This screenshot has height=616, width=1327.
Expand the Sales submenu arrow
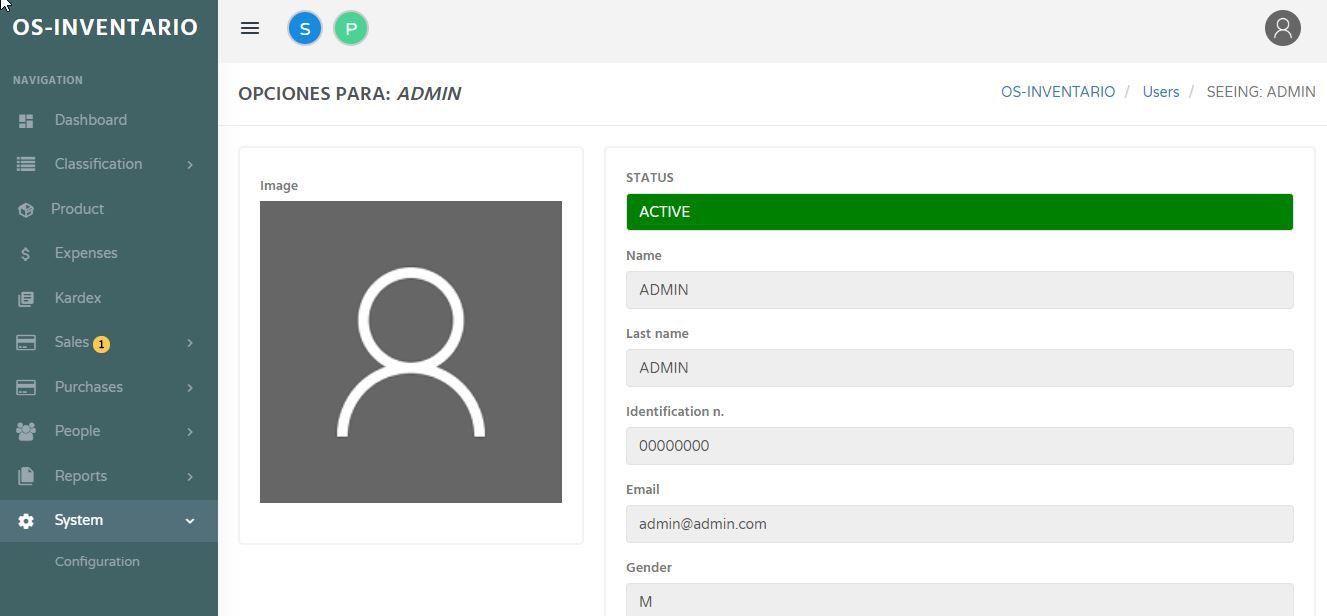click(190, 343)
